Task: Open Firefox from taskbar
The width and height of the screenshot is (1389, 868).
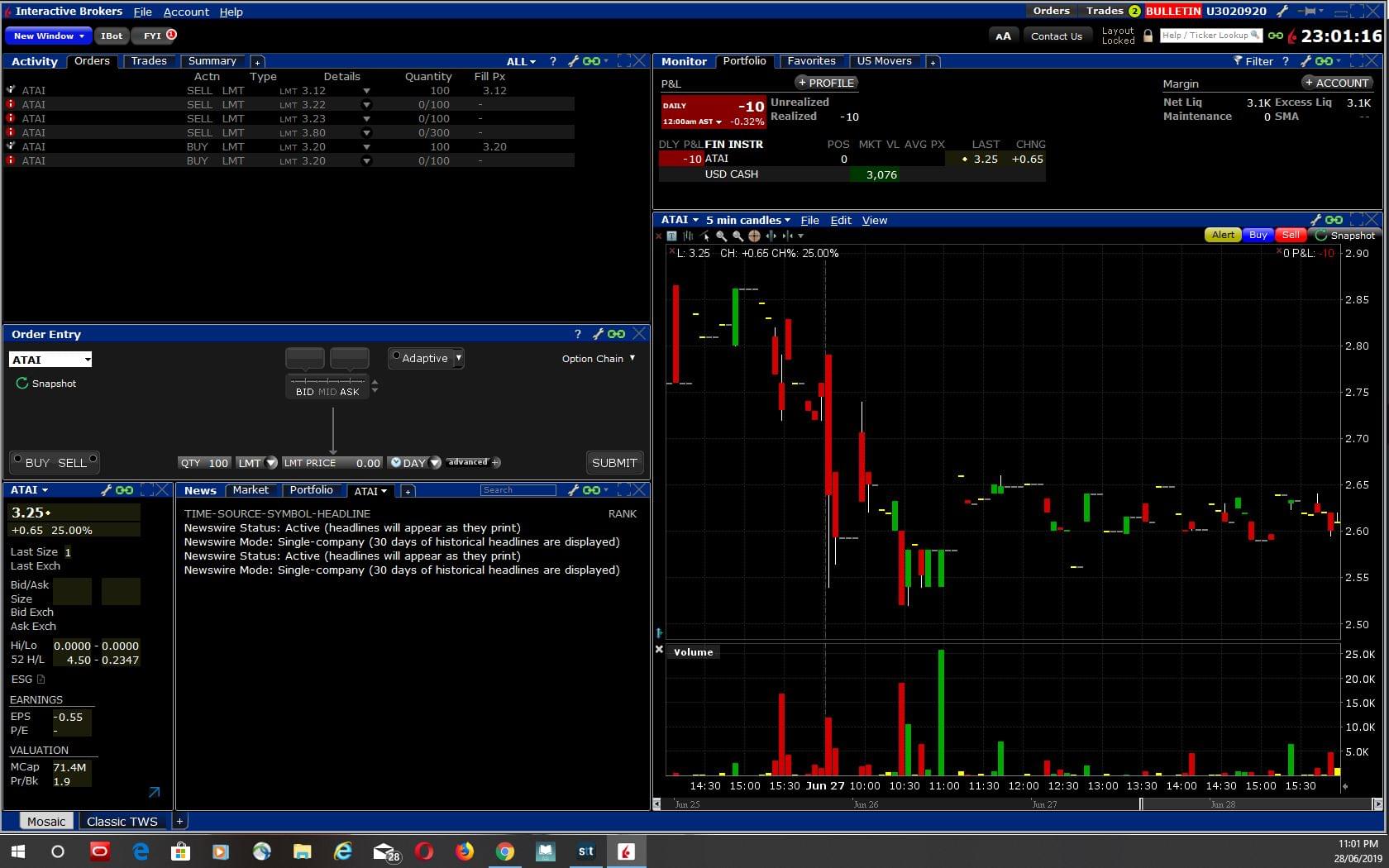Action: [464, 851]
